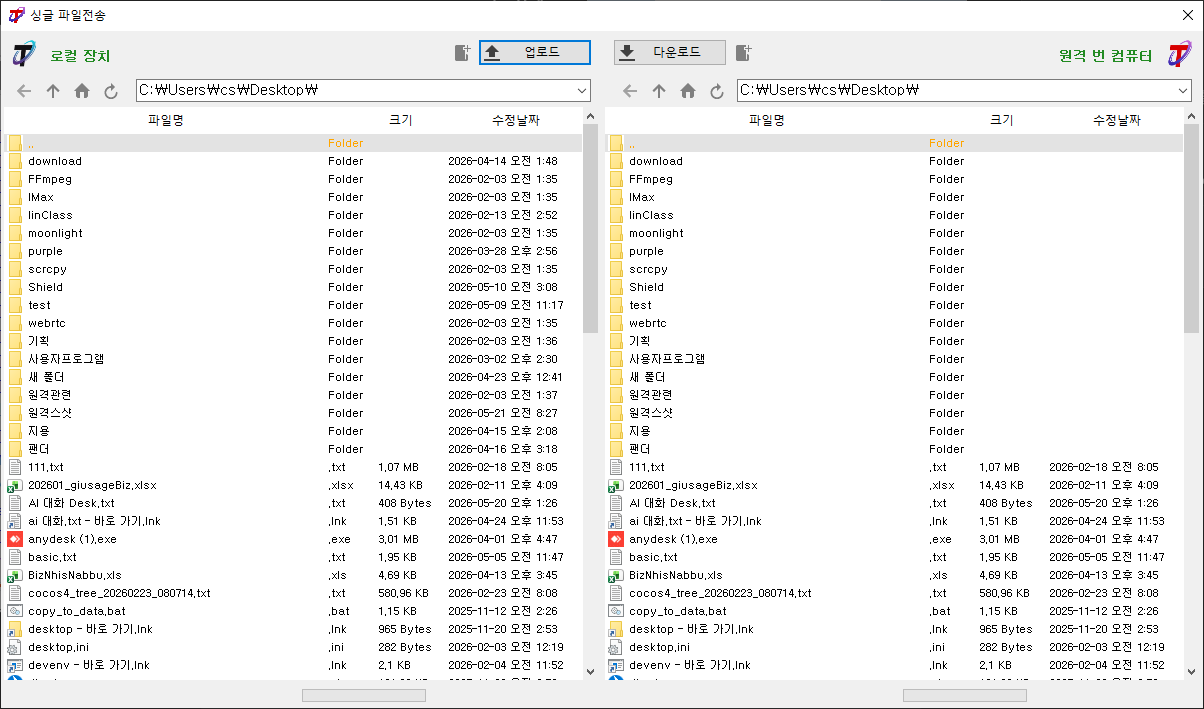1204x709 pixels.
Task: Click the 다운로드 download button
Action: (670, 53)
